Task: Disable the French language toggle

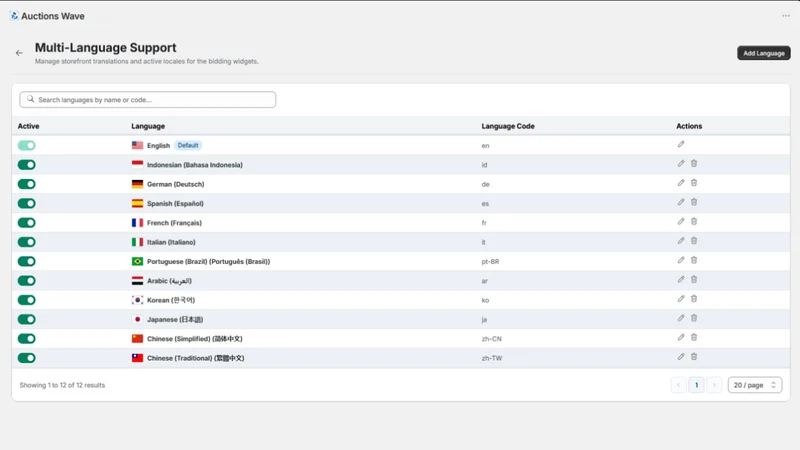Action: coord(27,223)
